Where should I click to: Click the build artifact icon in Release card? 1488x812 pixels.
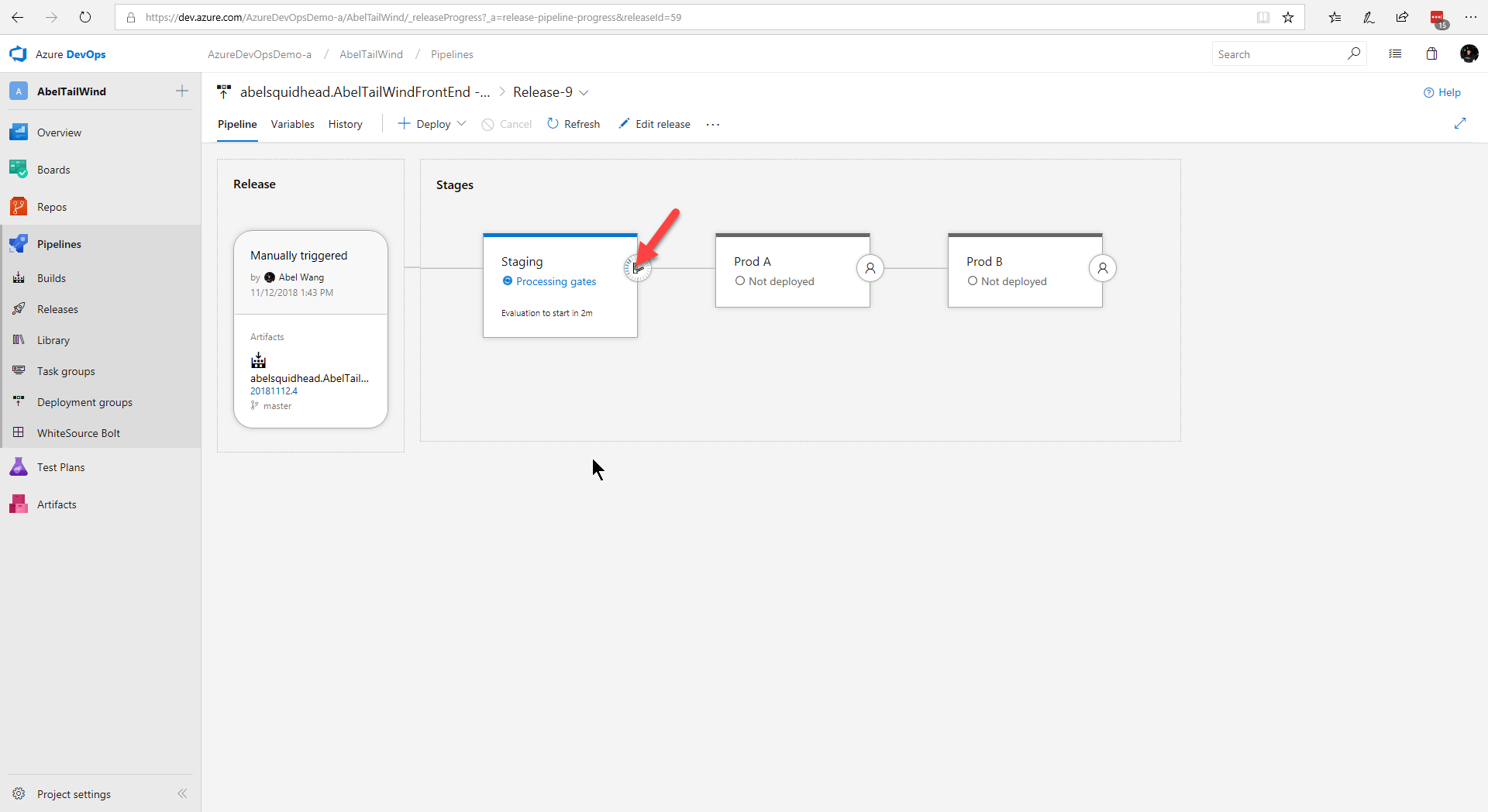tap(258, 360)
